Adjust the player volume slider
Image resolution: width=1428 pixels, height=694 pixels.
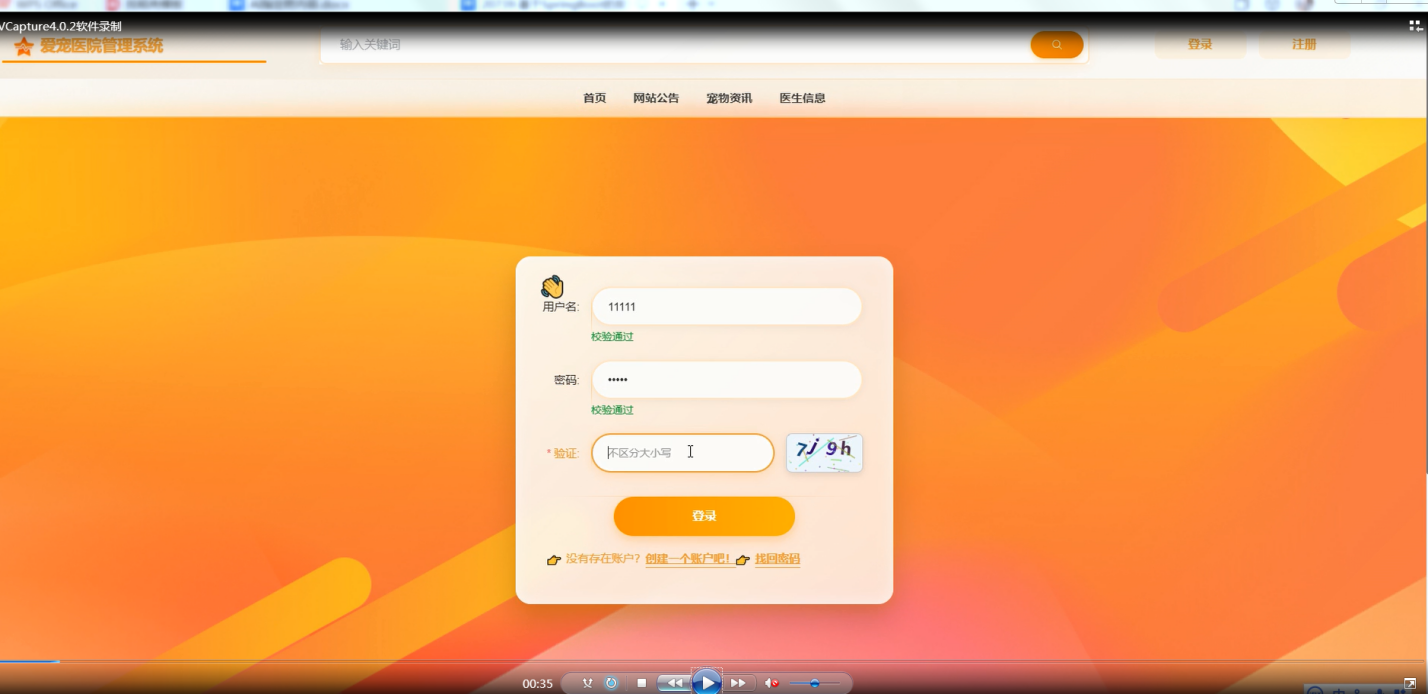(814, 683)
